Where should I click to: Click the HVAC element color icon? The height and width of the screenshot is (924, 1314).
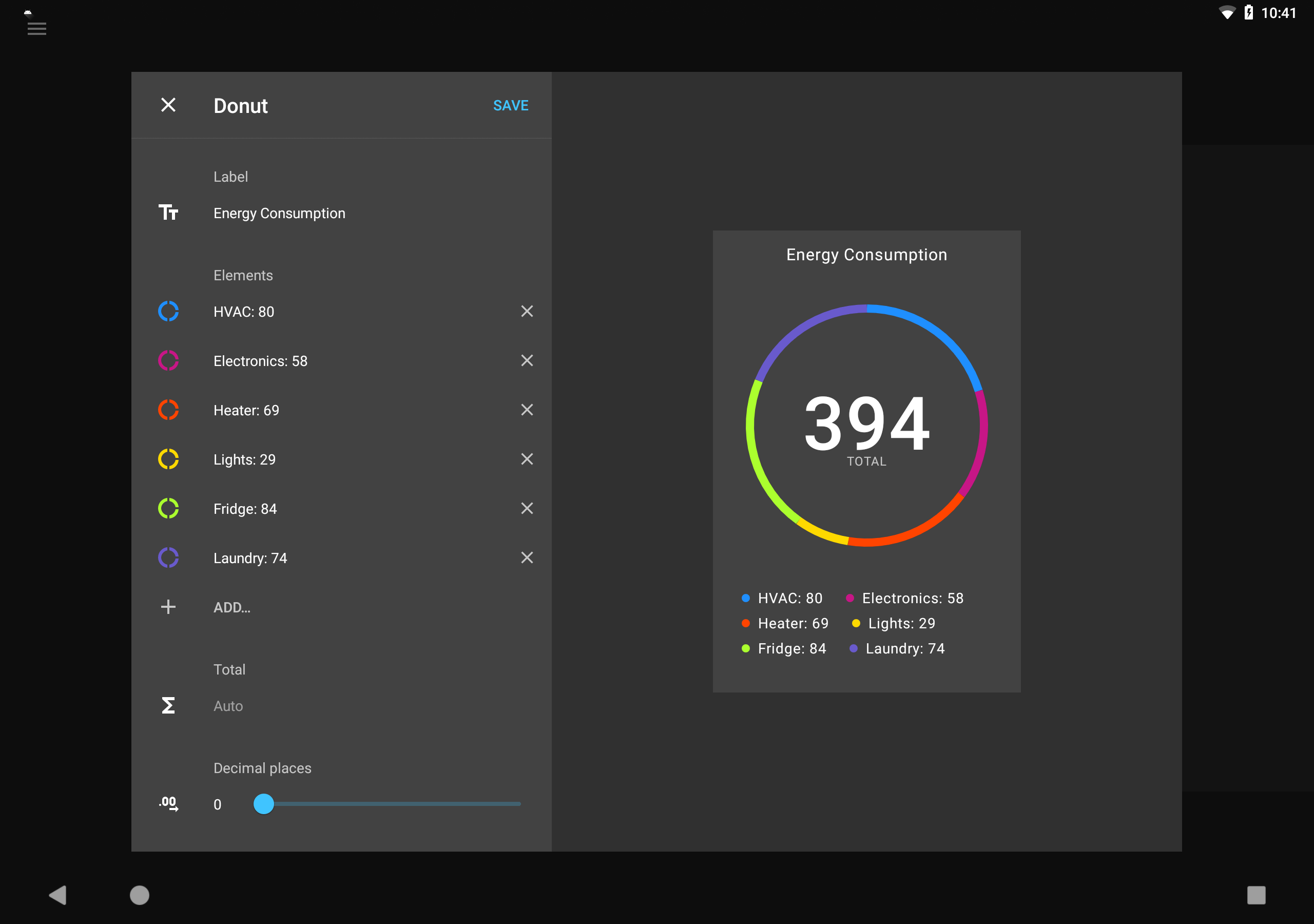[168, 311]
